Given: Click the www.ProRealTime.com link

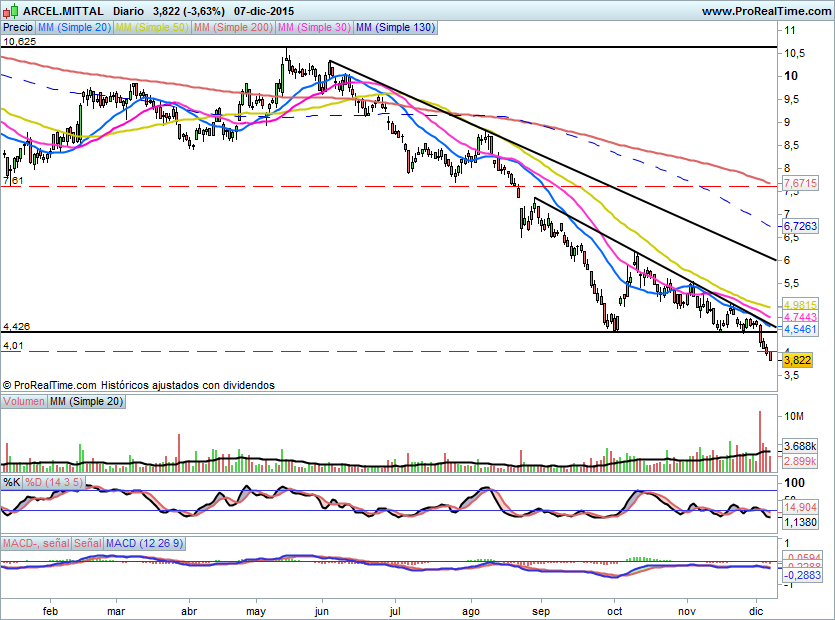Looking at the screenshot, I should point(766,11).
